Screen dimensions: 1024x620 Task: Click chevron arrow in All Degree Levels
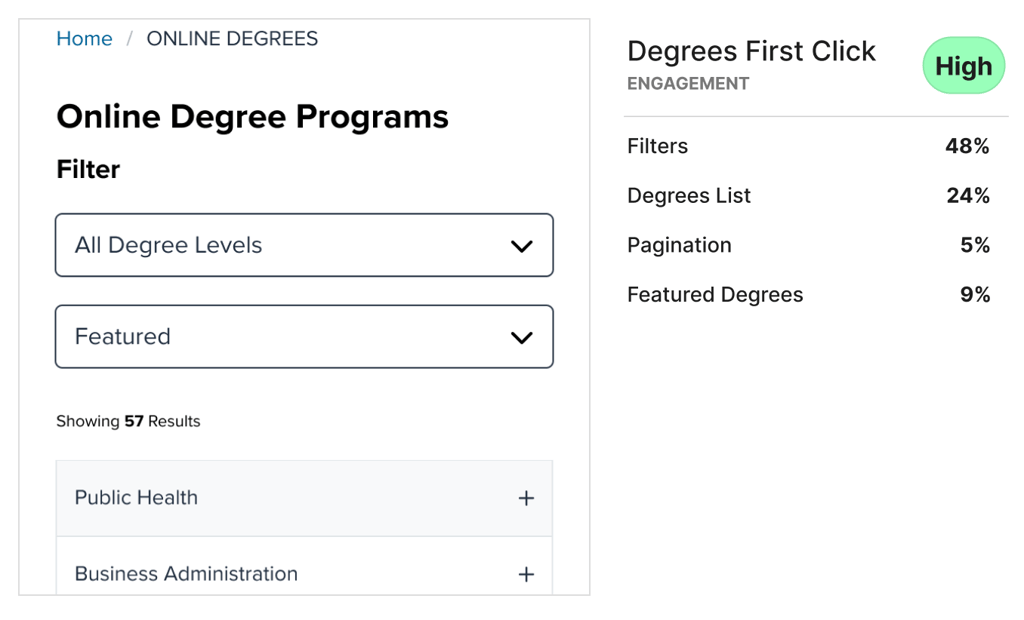(521, 246)
